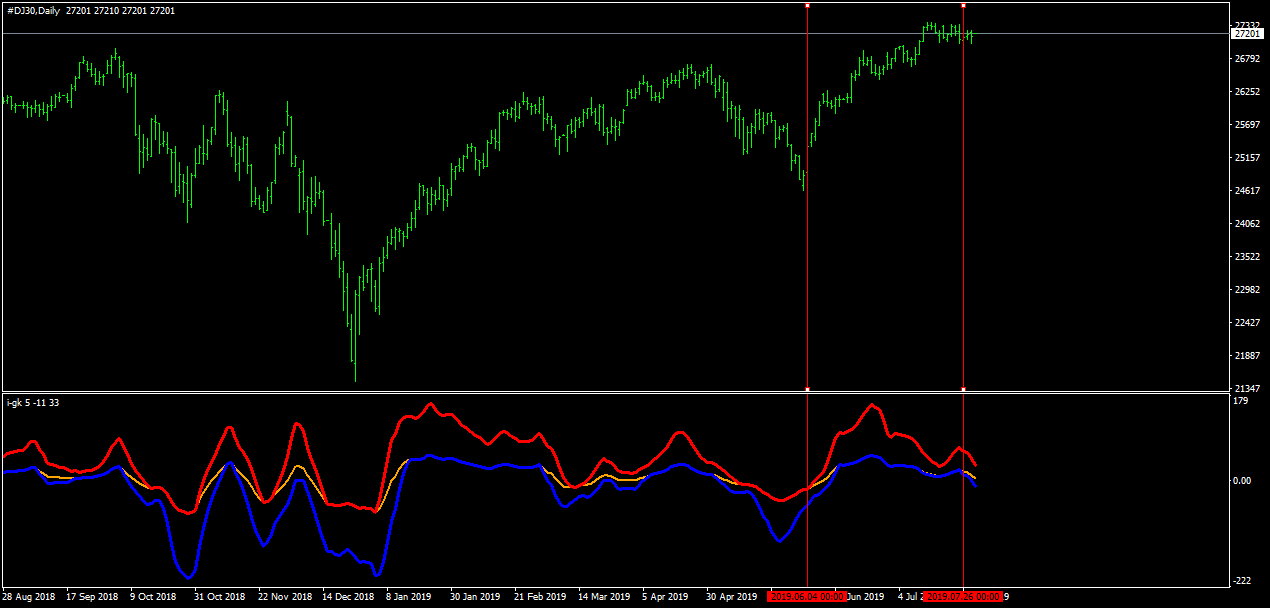1270x608 pixels.
Task: Click the 21 Feb 2019 date label
Action: coord(539,597)
